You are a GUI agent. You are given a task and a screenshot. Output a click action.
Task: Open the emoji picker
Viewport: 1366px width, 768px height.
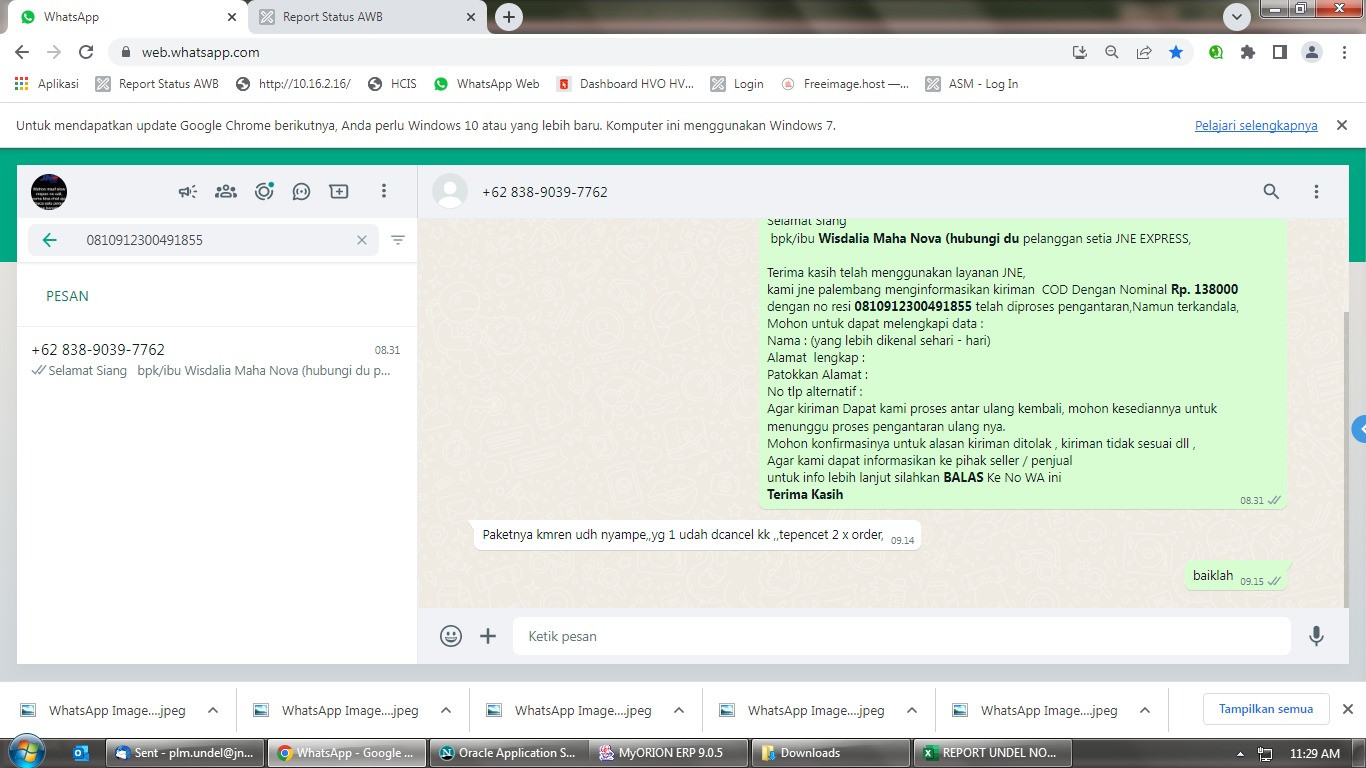coord(451,636)
